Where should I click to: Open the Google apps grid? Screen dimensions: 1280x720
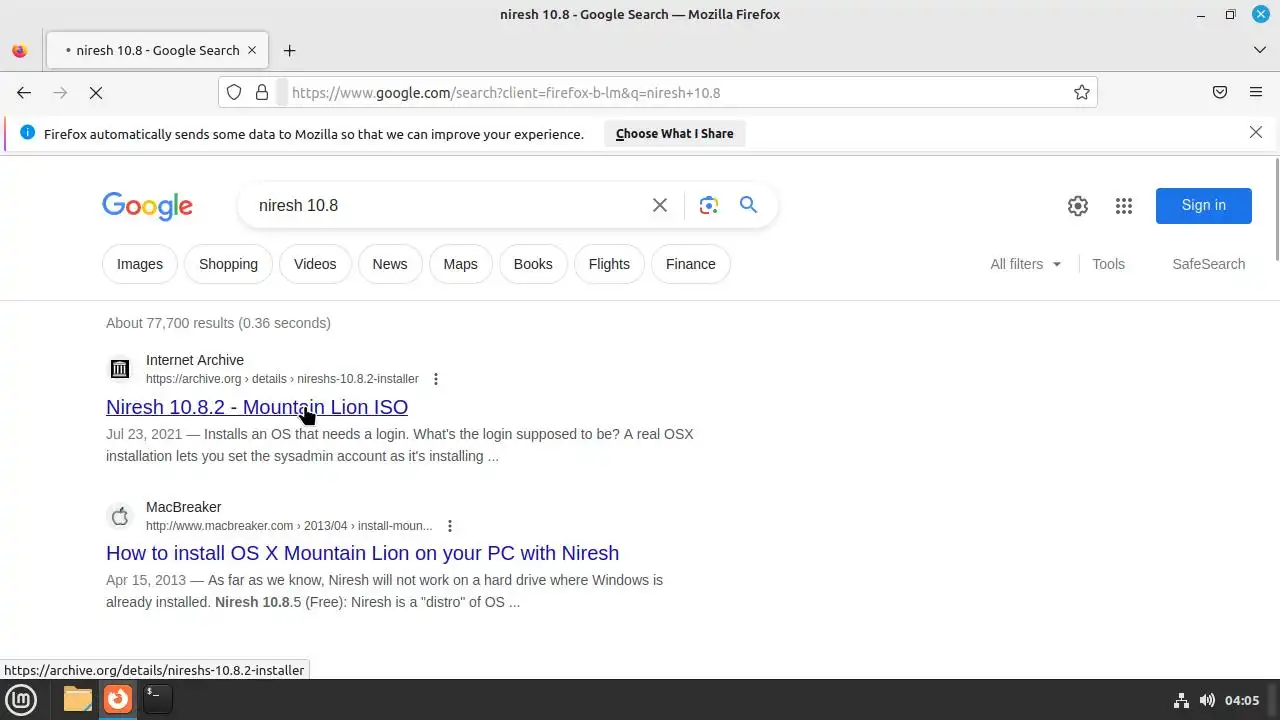pyautogui.click(x=1124, y=206)
